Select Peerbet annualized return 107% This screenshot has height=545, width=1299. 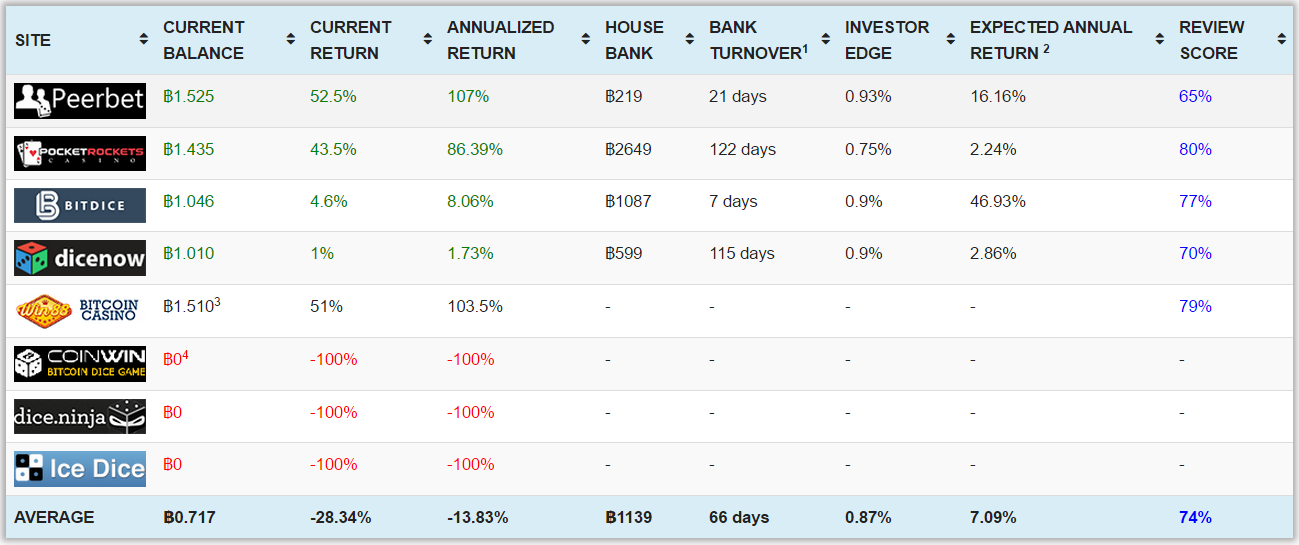pos(468,97)
